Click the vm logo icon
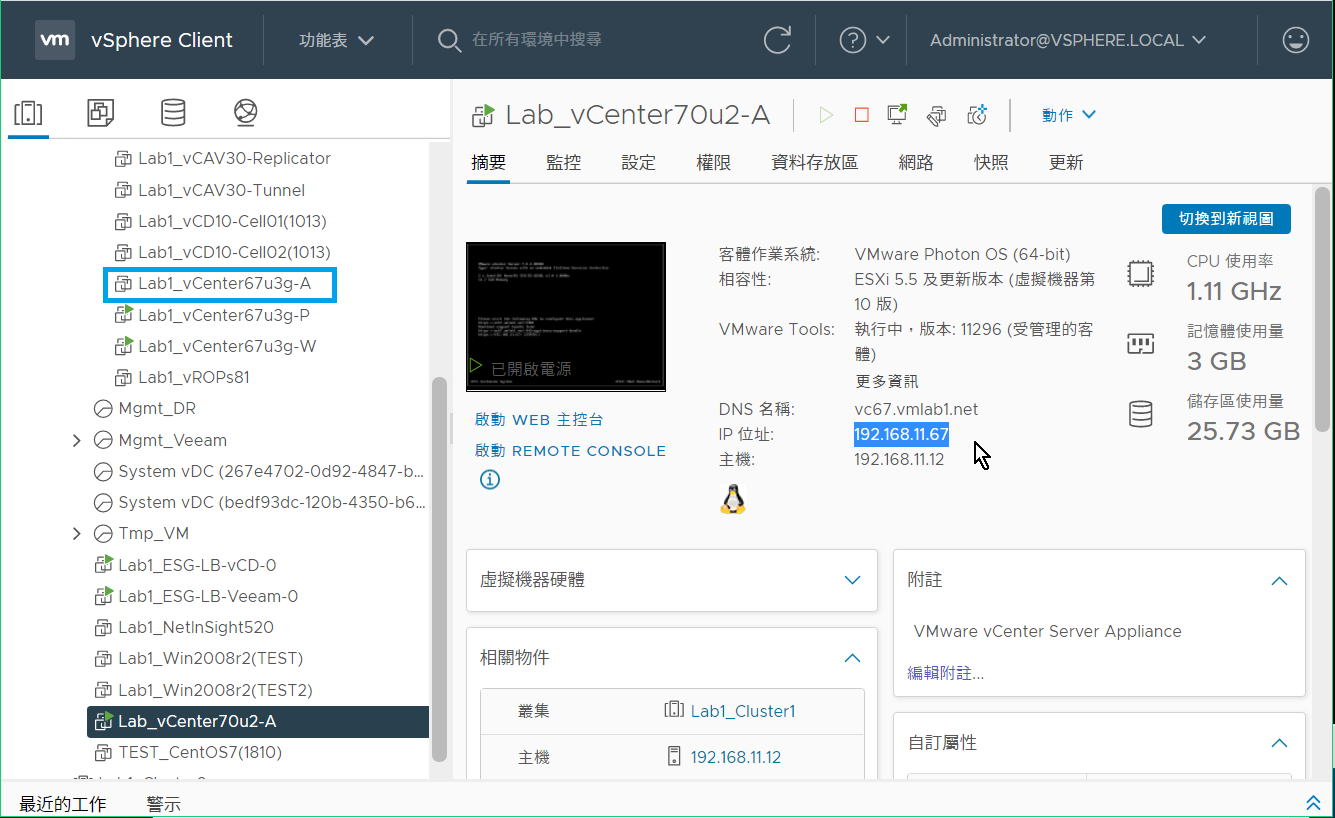Viewport: 1335px width, 818px height. pyautogui.click(x=55, y=40)
